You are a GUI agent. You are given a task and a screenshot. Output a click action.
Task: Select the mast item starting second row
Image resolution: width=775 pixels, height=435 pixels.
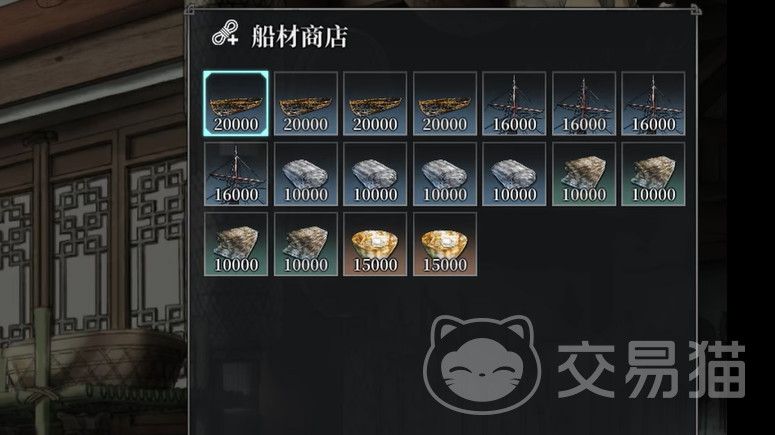coord(236,174)
